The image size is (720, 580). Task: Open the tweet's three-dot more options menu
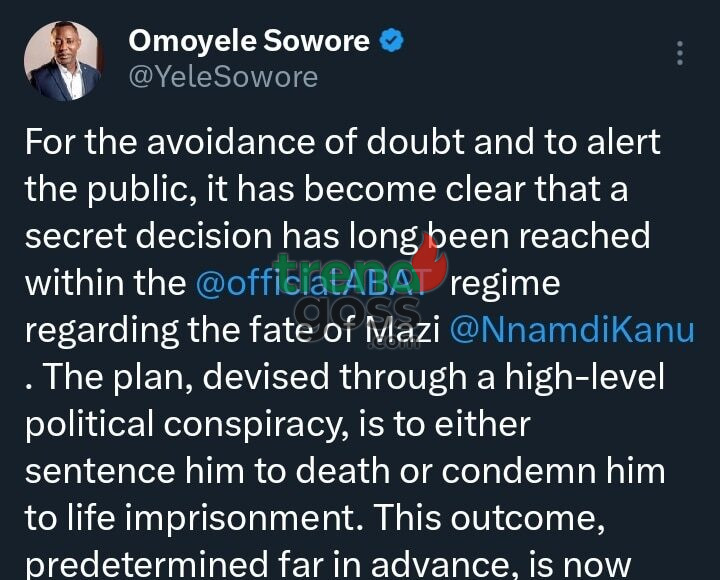(x=680, y=54)
